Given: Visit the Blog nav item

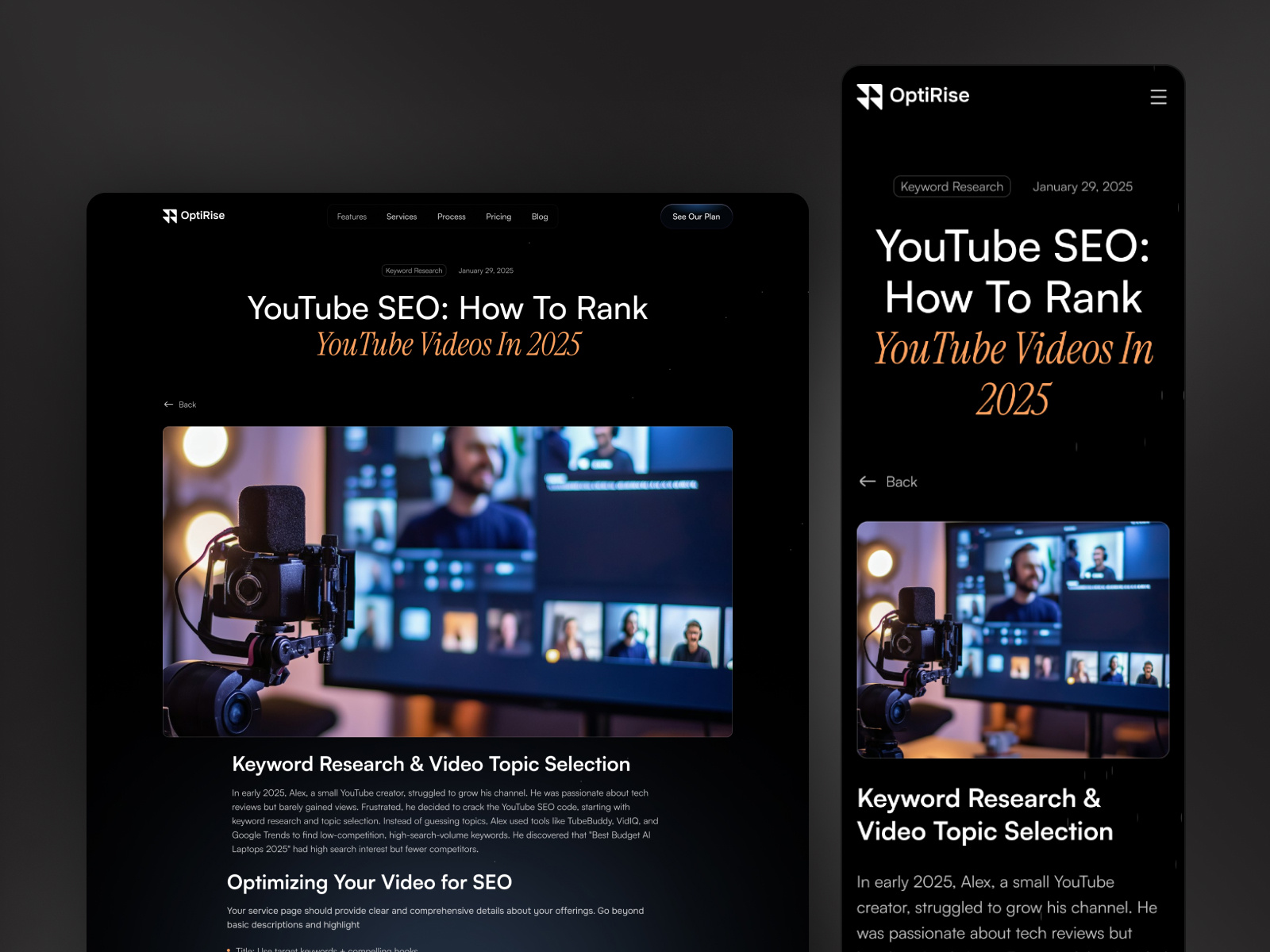Looking at the screenshot, I should [x=540, y=217].
